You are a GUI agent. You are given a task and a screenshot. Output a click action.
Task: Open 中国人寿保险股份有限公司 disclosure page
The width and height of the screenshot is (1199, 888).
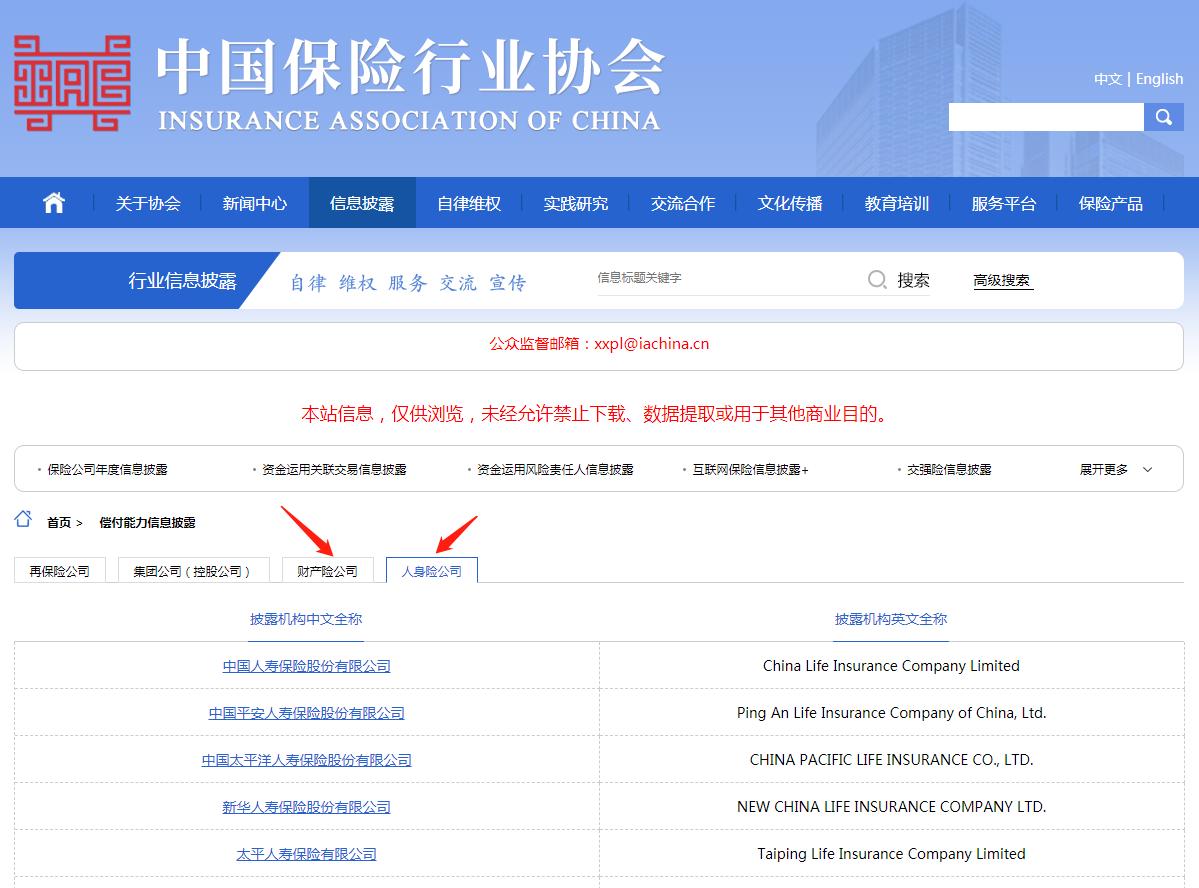pyautogui.click(x=306, y=665)
